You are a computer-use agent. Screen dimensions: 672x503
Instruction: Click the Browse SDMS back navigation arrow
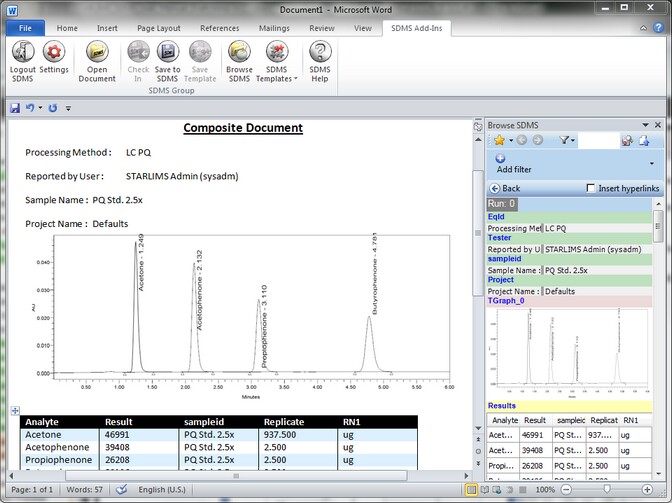[x=522, y=140]
